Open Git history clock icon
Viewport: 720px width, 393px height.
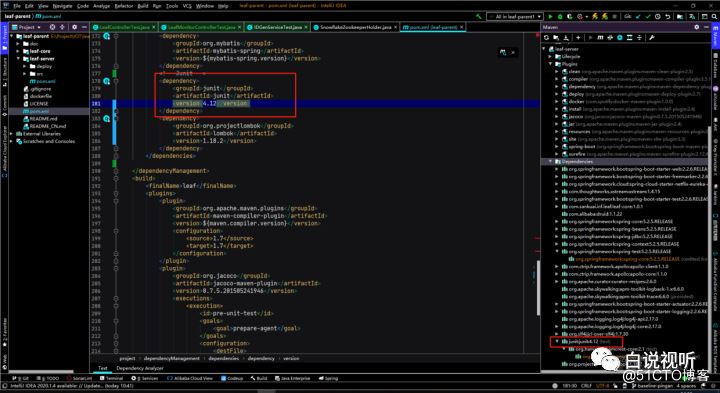(658, 17)
